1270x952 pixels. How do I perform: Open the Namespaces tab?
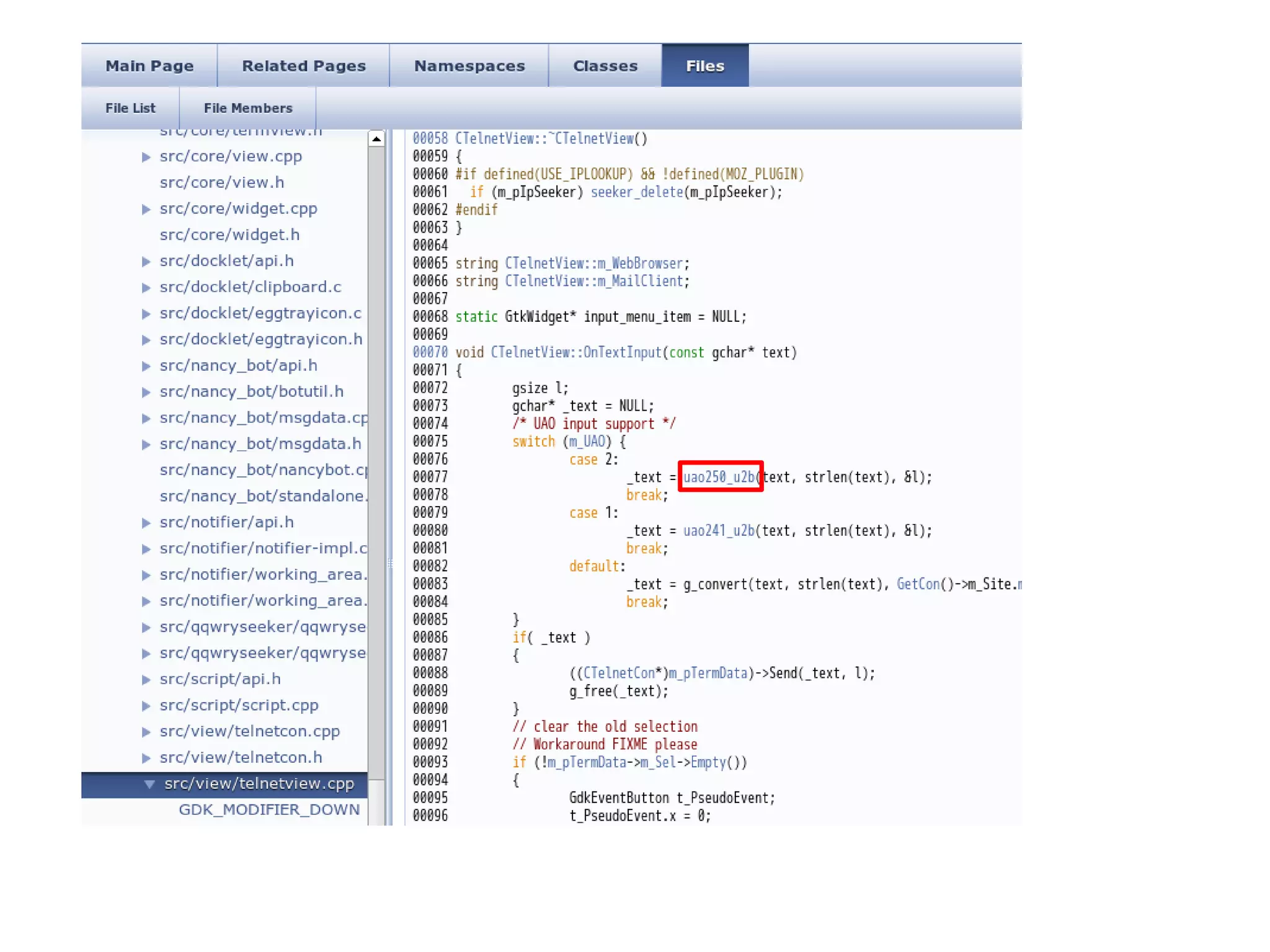coord(469,66)
